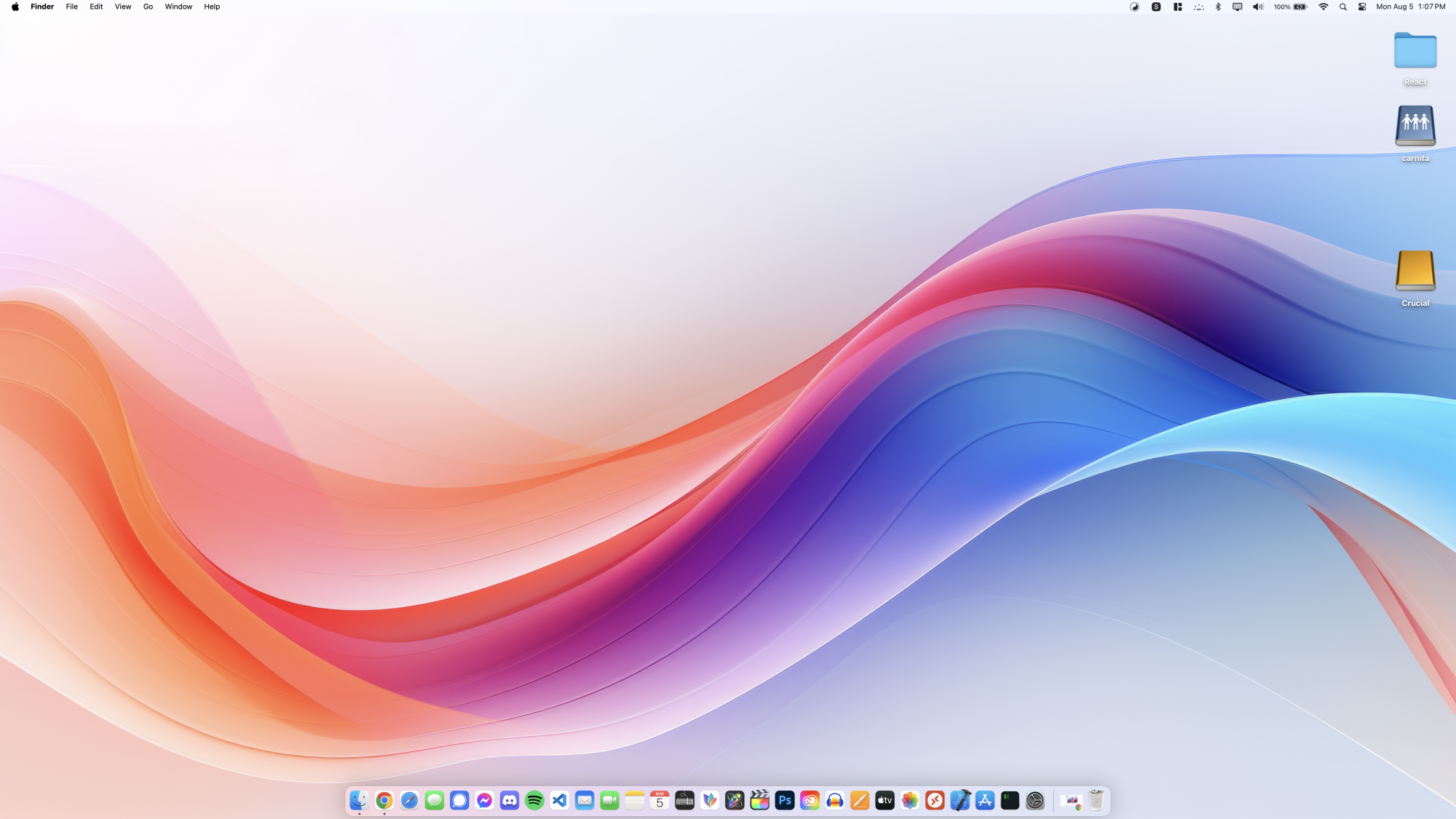Open Google Chrome from the dock
Viewport: 1456px width, 819px height.
(384, 801)
